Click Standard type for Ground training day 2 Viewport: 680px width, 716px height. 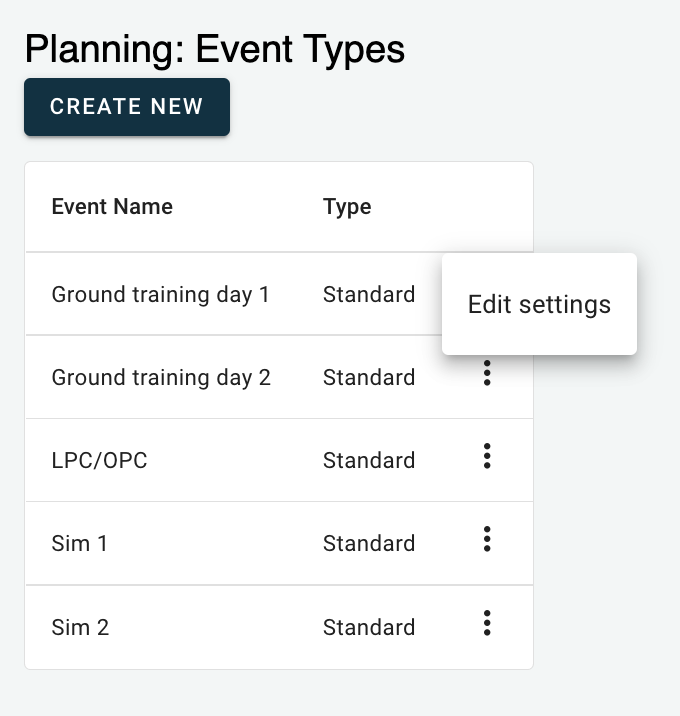pyautogui.click(x=369, y=378)
